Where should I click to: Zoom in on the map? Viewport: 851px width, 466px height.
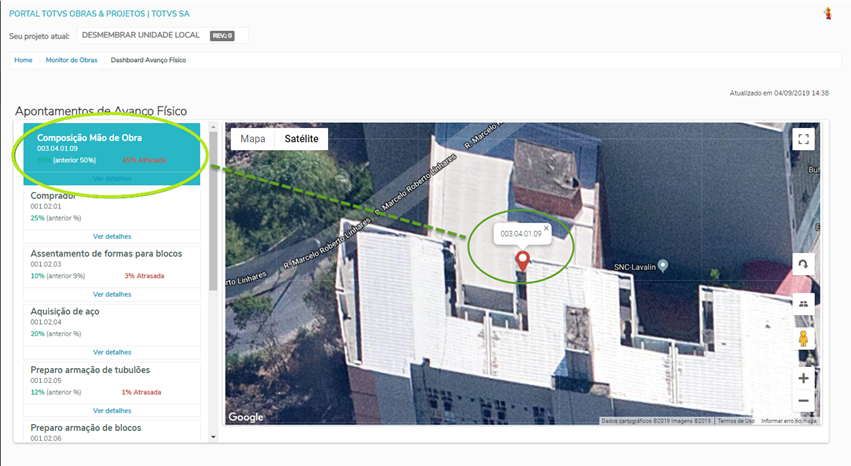click(x=803, y=378)
